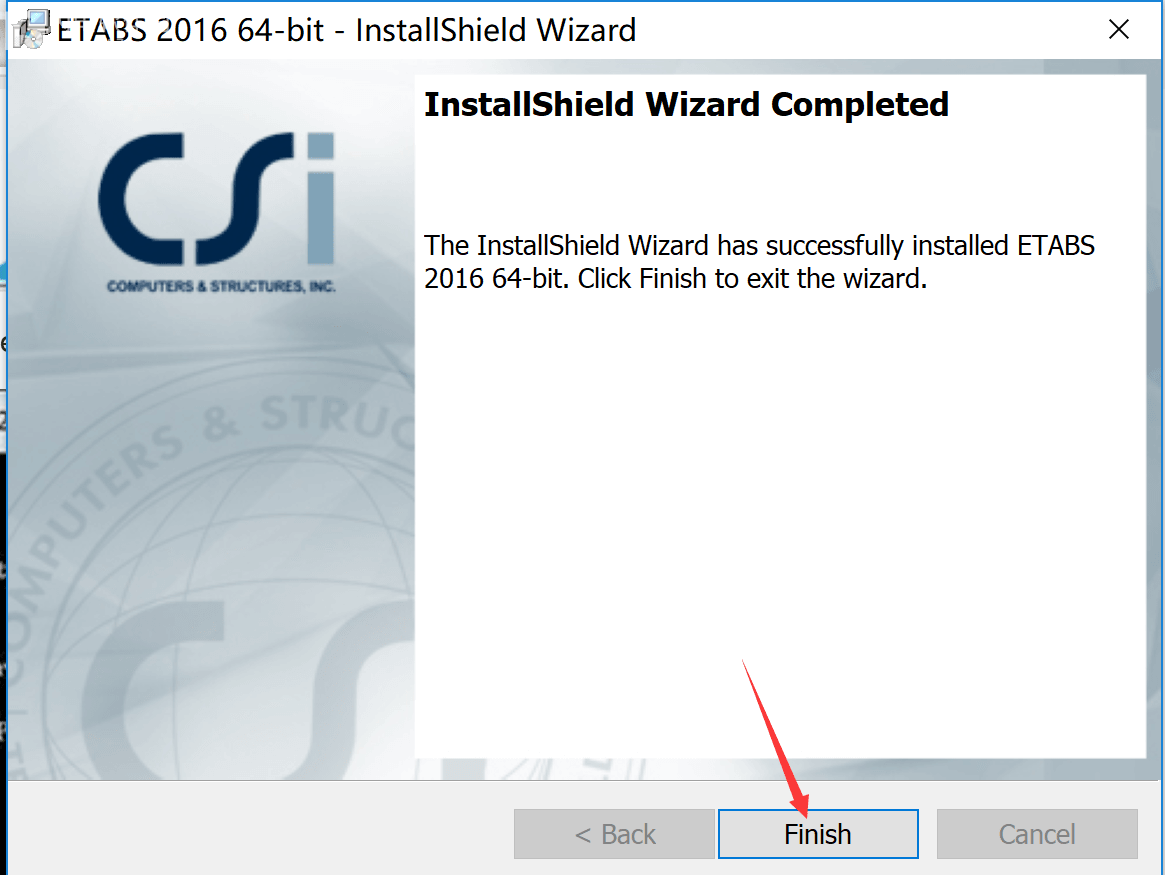Click the successfully installed ETABS message text
The width and height of the screenshot is (1165, 875).
759,261
